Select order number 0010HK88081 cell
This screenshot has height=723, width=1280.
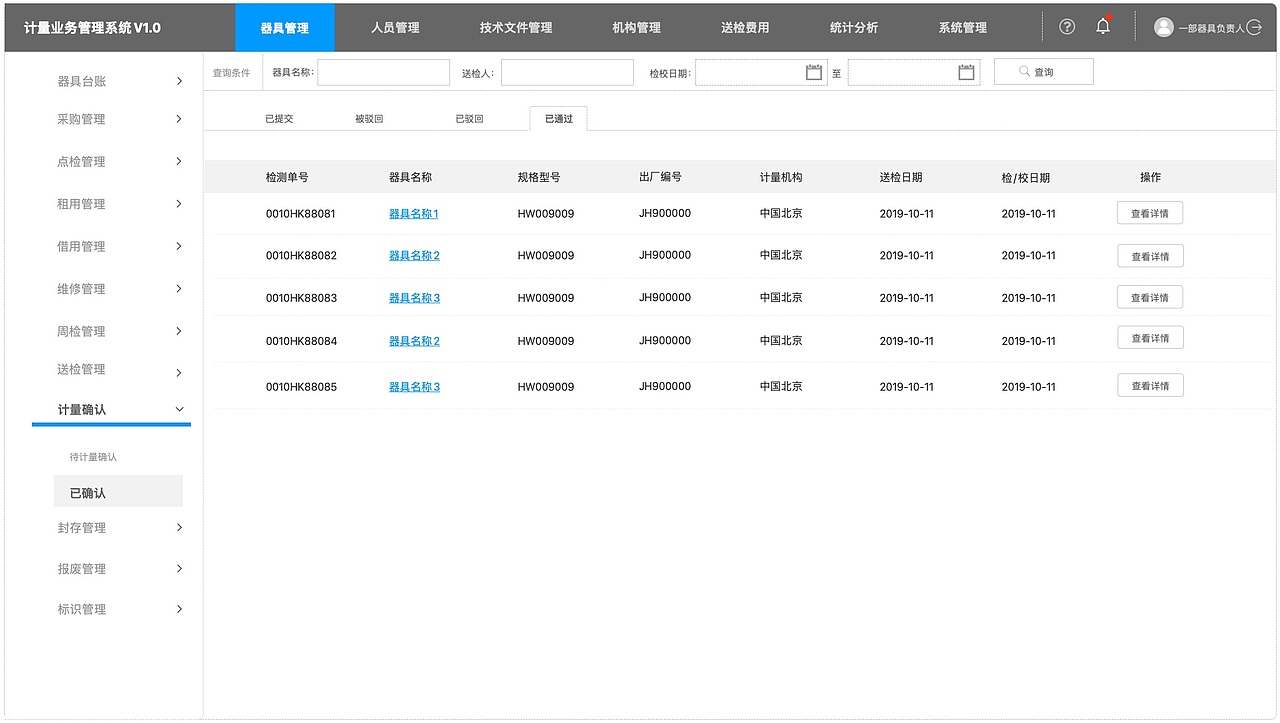click(301, 214)
